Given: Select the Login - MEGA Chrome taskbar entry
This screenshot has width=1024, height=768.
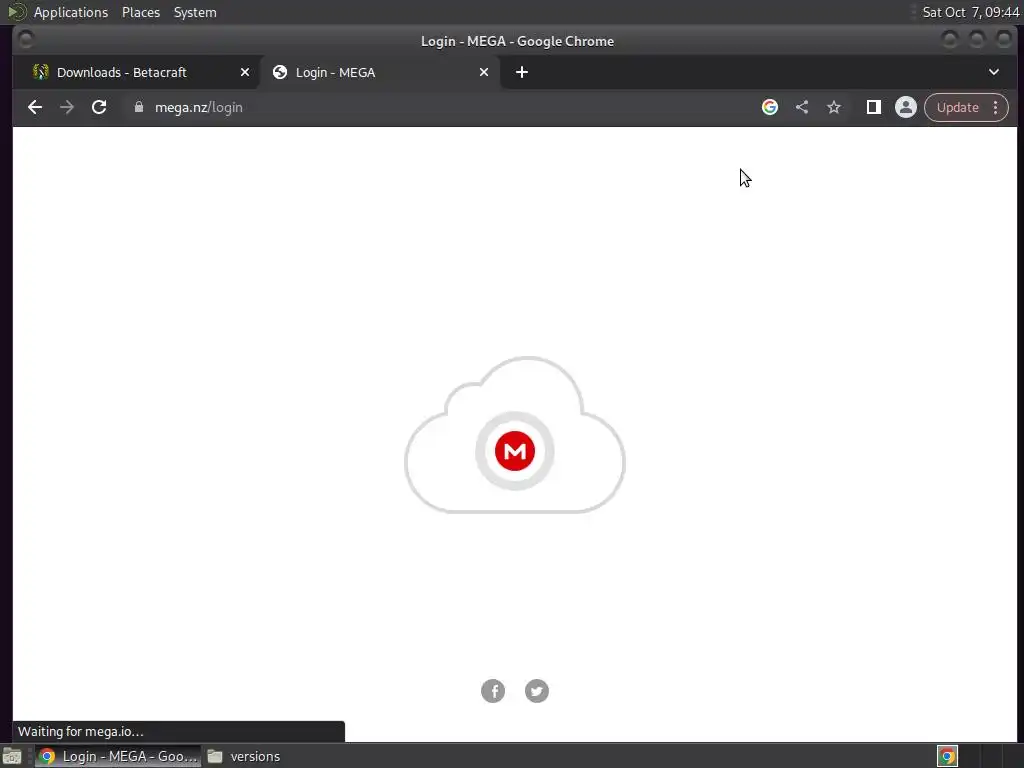Looking at the screenshot, I should [118, 756].
